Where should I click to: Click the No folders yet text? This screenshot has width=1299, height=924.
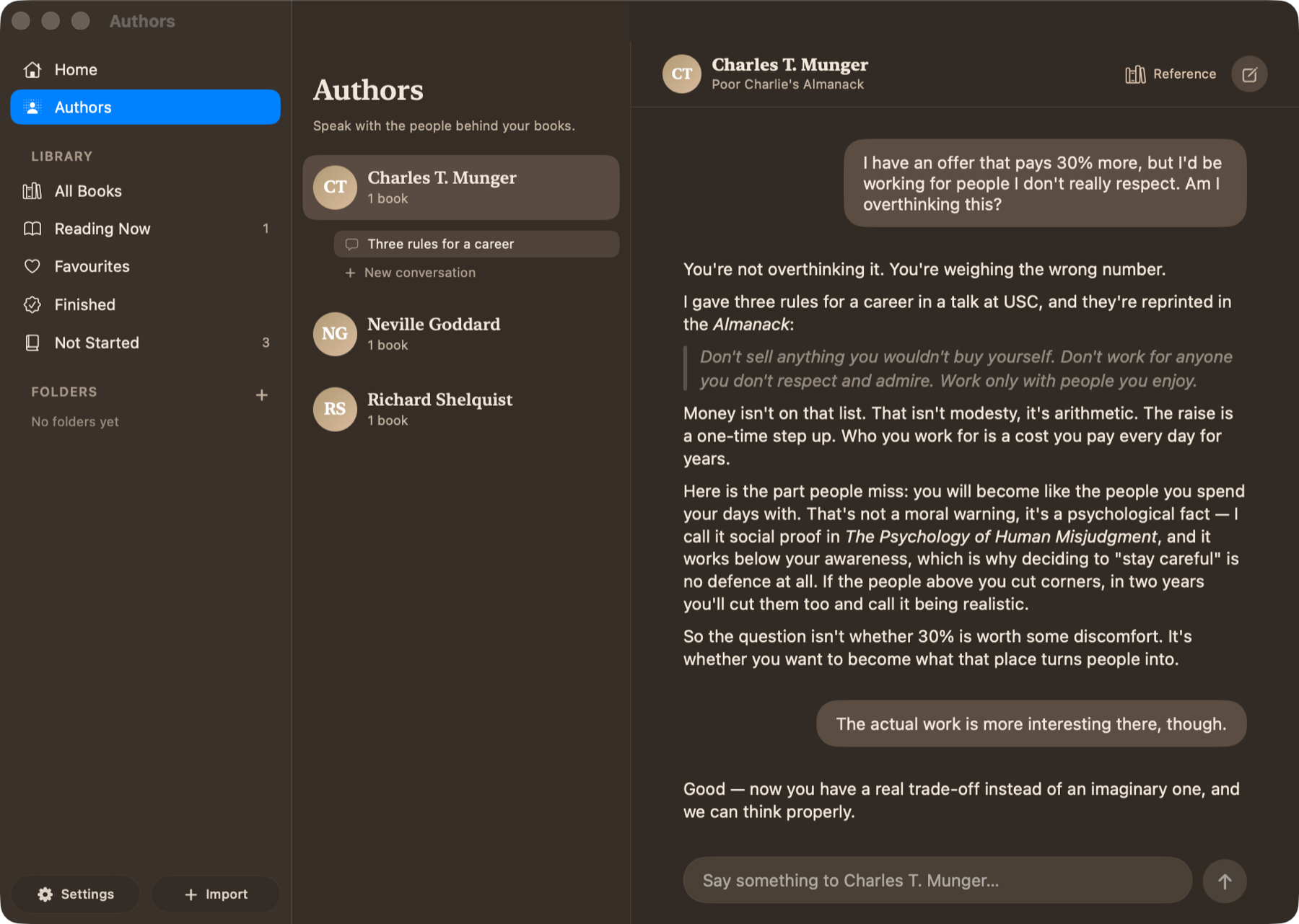(75, 422)
